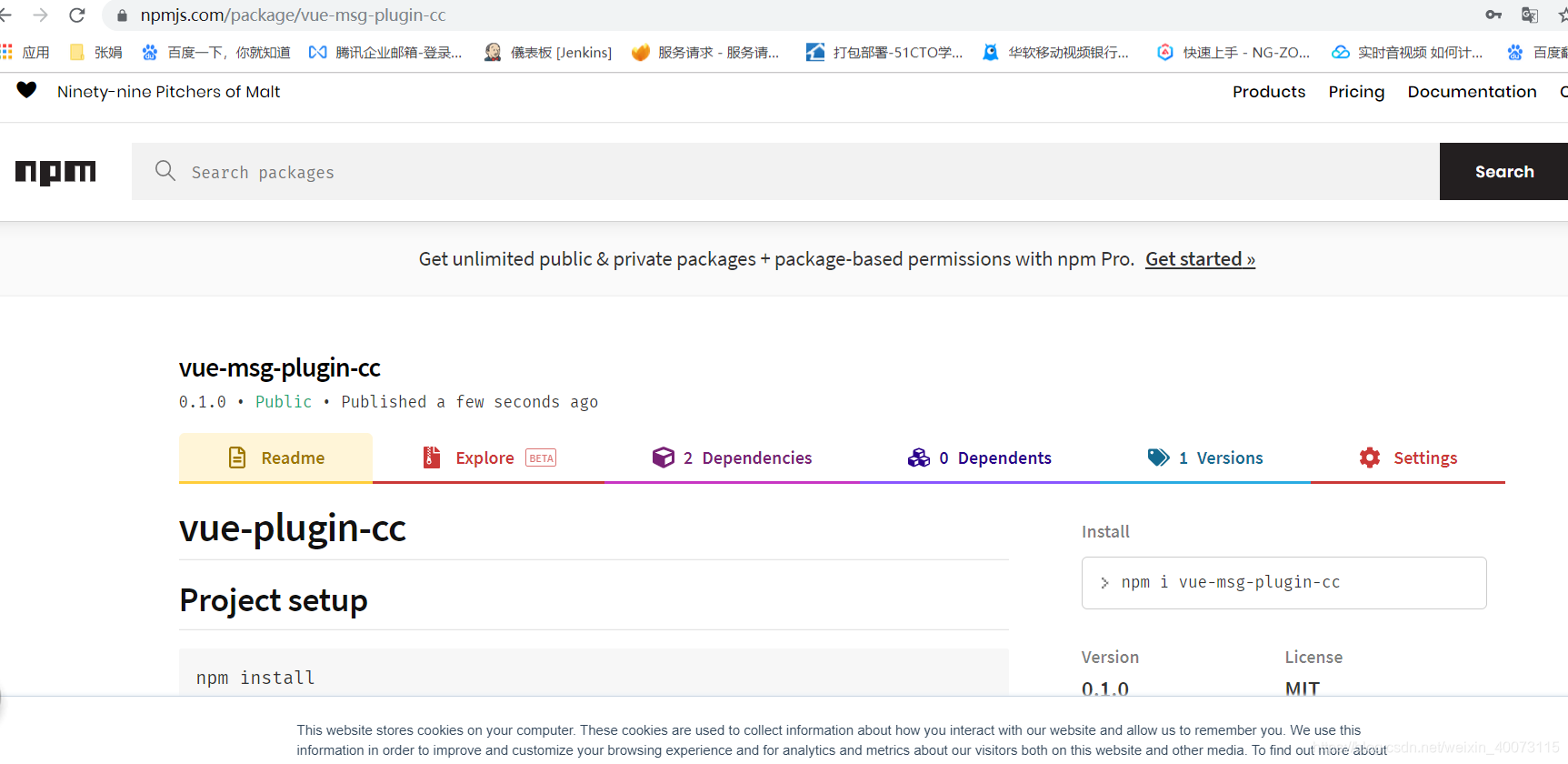Click the Explore zip-file icon

coord(432,457)
